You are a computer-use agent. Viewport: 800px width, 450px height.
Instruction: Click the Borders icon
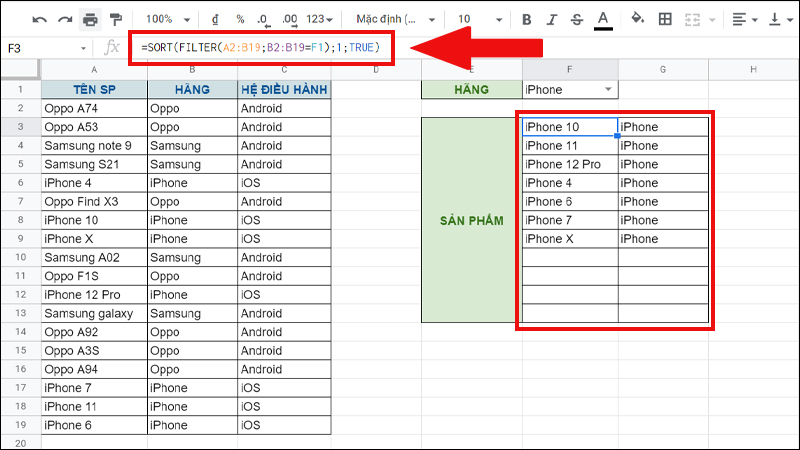click(665, 19)
